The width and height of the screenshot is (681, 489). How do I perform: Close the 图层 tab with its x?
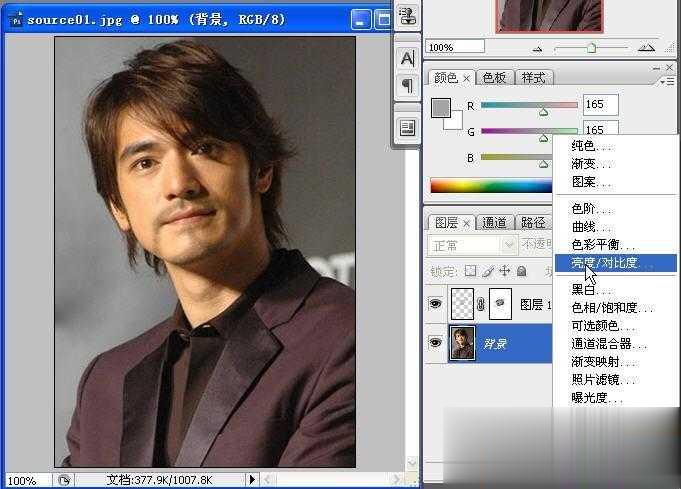point(466,223)
